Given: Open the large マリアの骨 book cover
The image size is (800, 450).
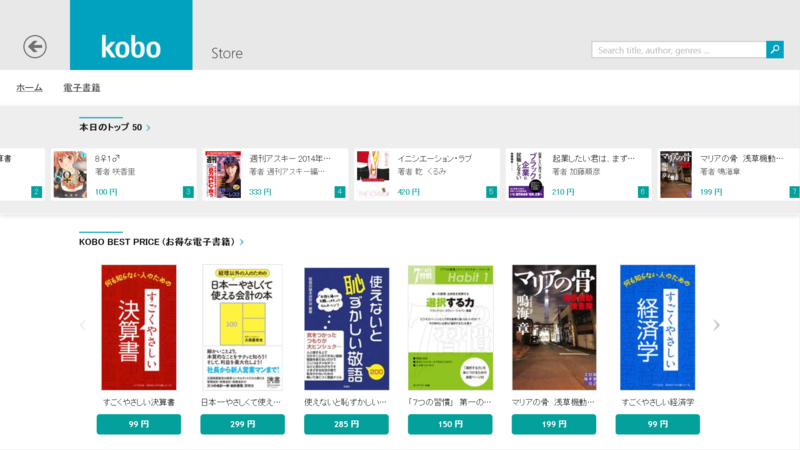Looking at the screenshot, I should (554, 328).
